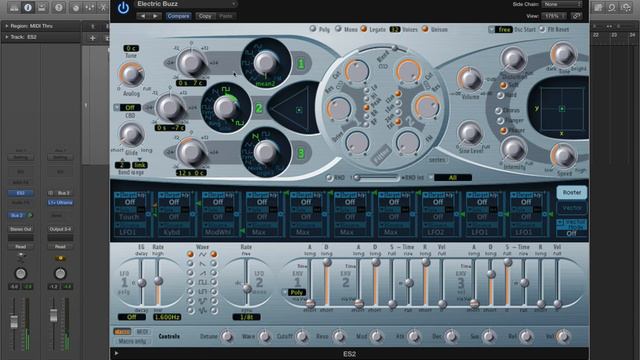Expand the triangle at plug-in window bottom-left

pos(116,353)
